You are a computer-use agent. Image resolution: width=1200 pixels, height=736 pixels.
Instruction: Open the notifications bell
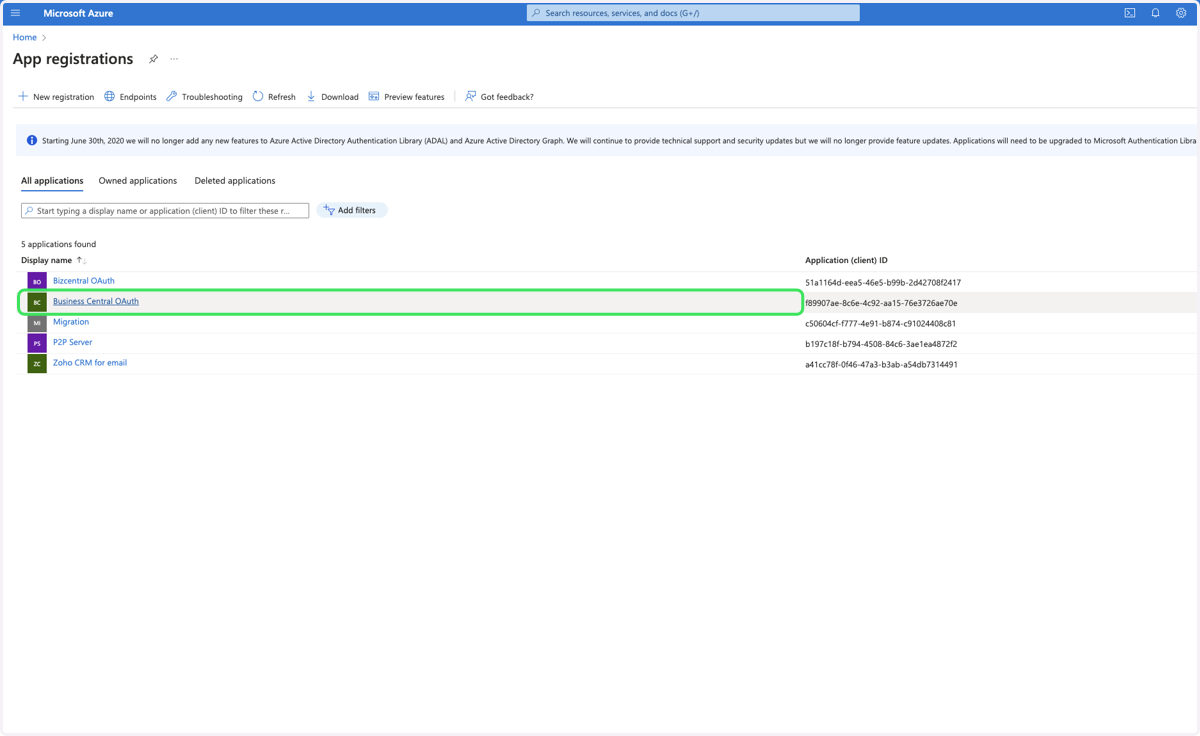coord(1155,13)
